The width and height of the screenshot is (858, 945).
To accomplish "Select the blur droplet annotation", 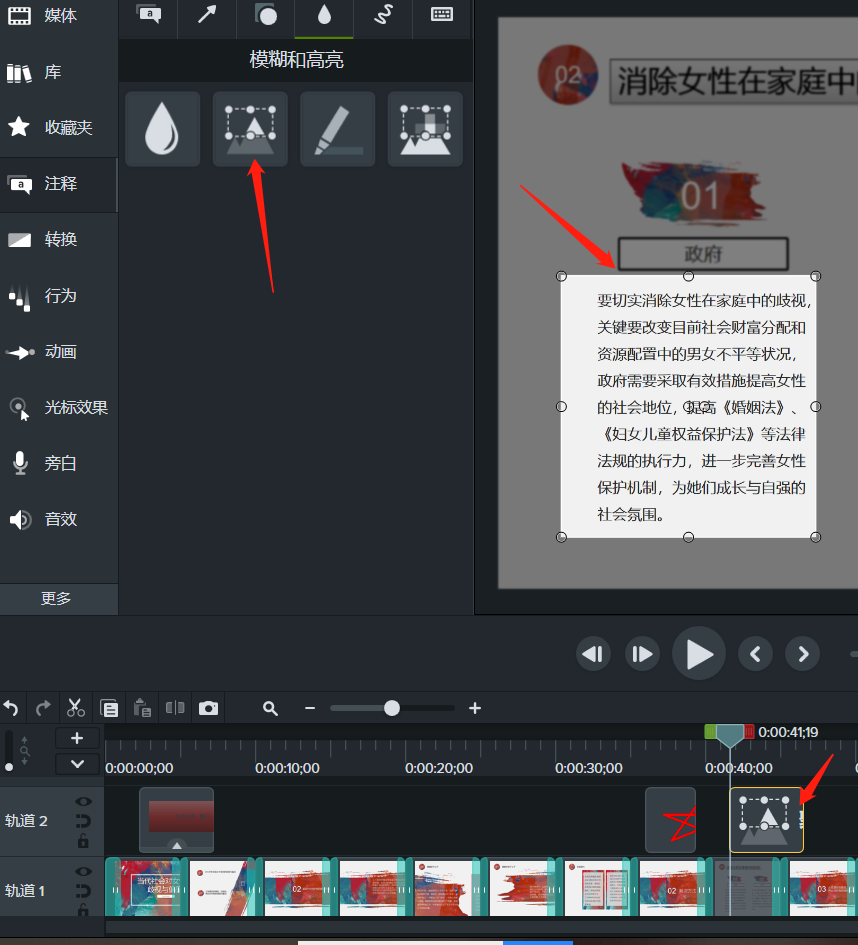I will point(162,129).
